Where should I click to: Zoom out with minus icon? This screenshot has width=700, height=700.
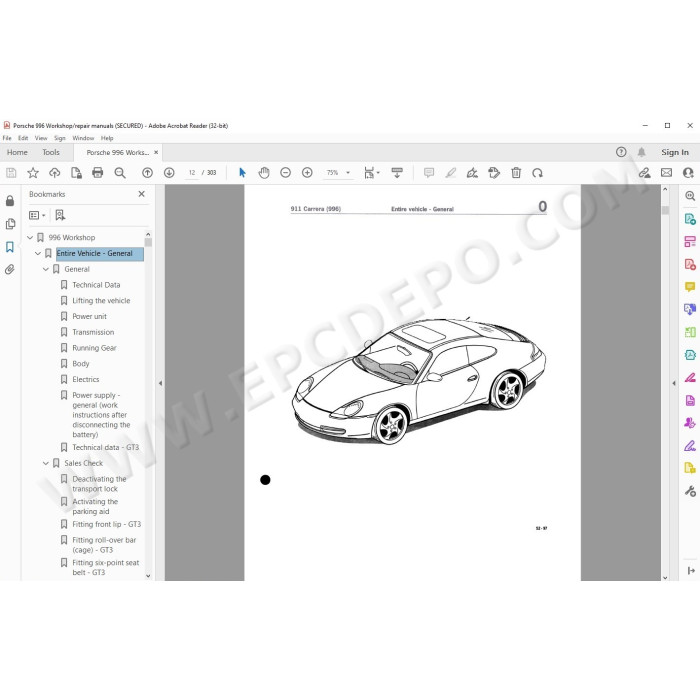coord(285,173)
